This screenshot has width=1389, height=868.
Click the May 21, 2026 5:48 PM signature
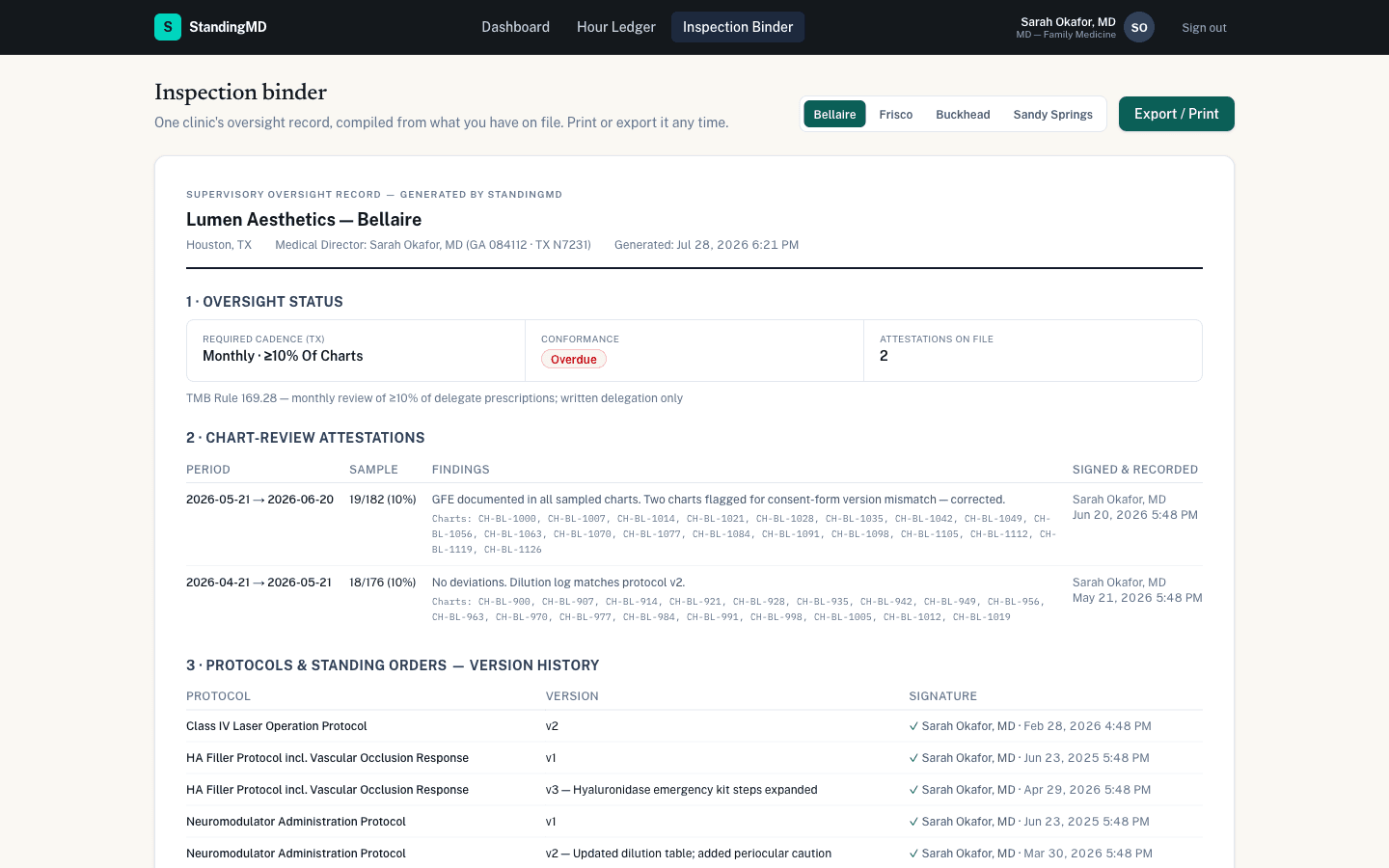coord(1137,598)
